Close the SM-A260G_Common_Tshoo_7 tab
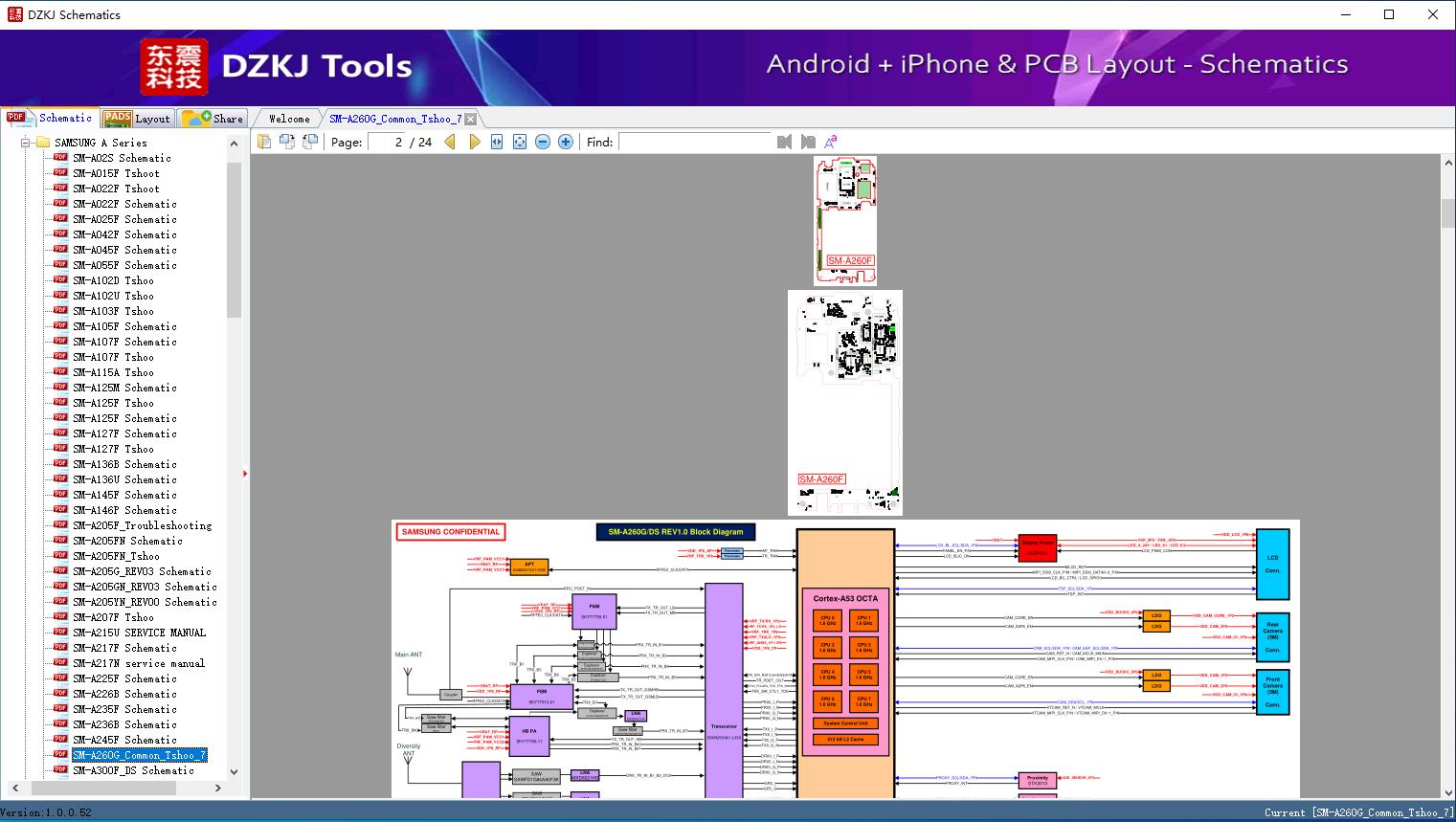1456x822 pixels. (470, 120)
